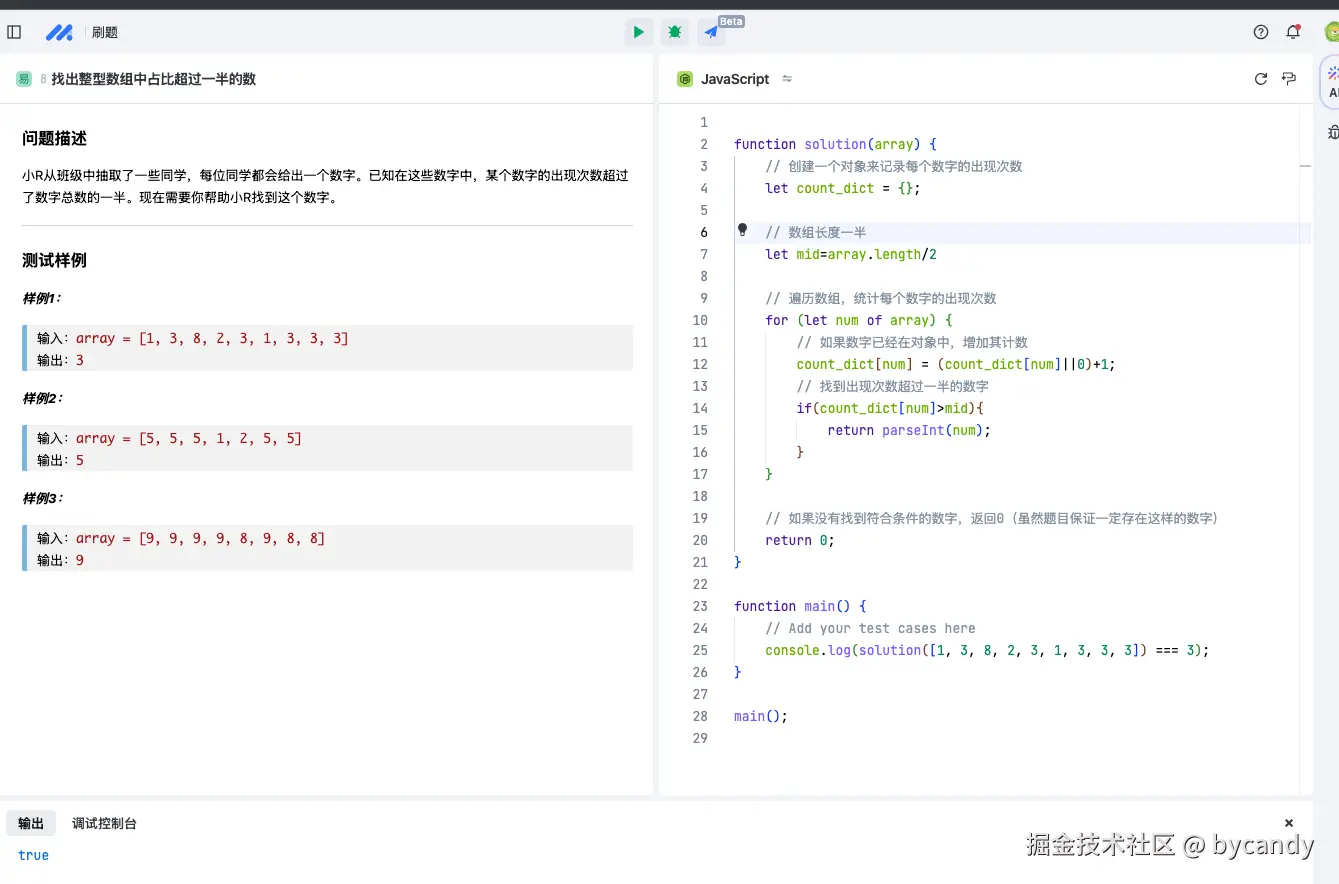Open the 刷题 menu item

(104, 31)
